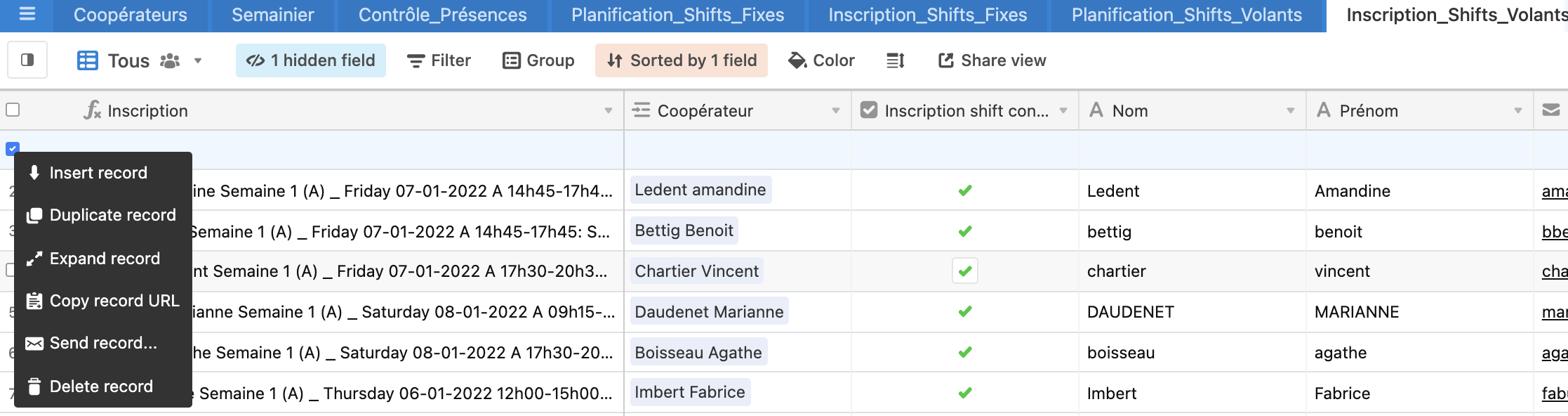Open the hamburger menu of tables

[27, 14]
